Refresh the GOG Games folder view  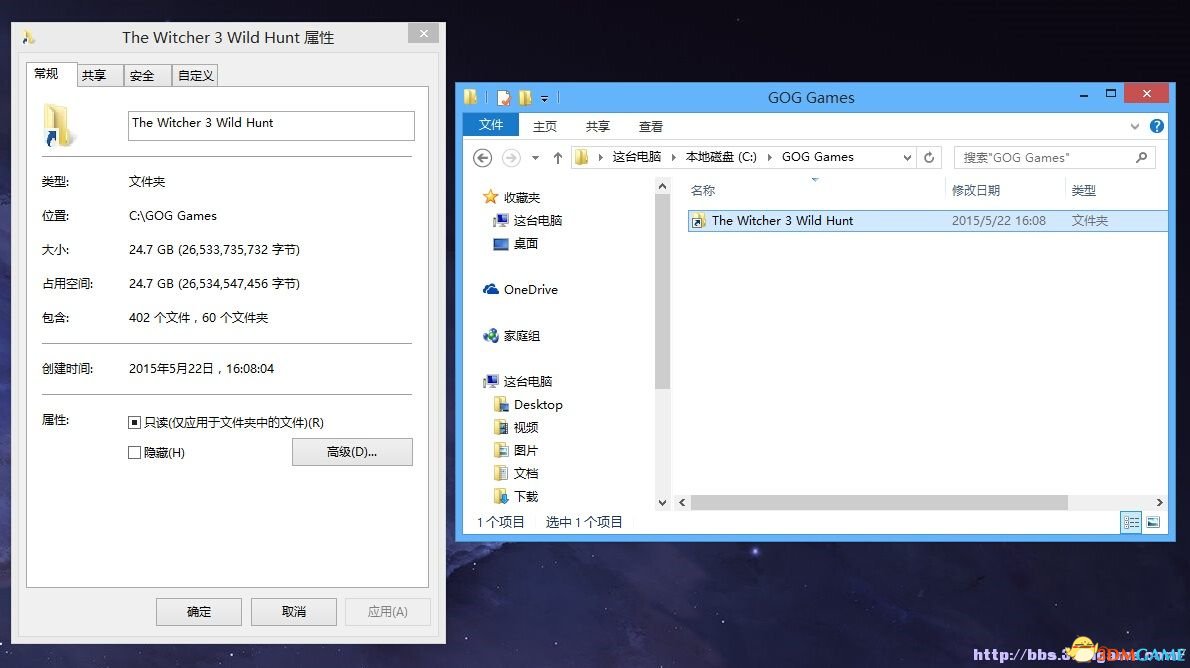(929, 157)
